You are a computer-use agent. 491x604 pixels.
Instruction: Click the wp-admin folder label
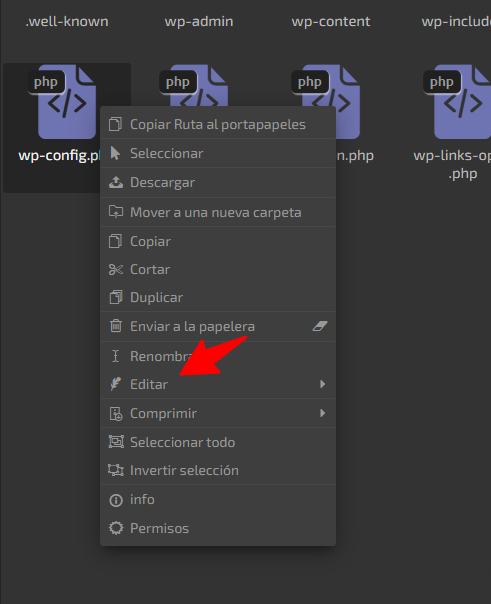(199, 21)
